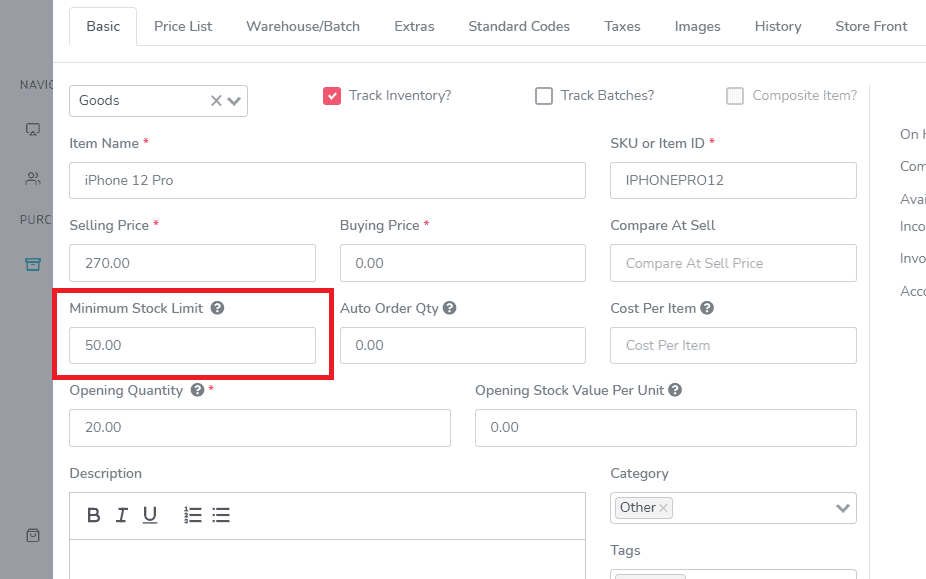926x579 pixels.
Task: Click the Bold formatting icon
Action: [x=93, y=515]
